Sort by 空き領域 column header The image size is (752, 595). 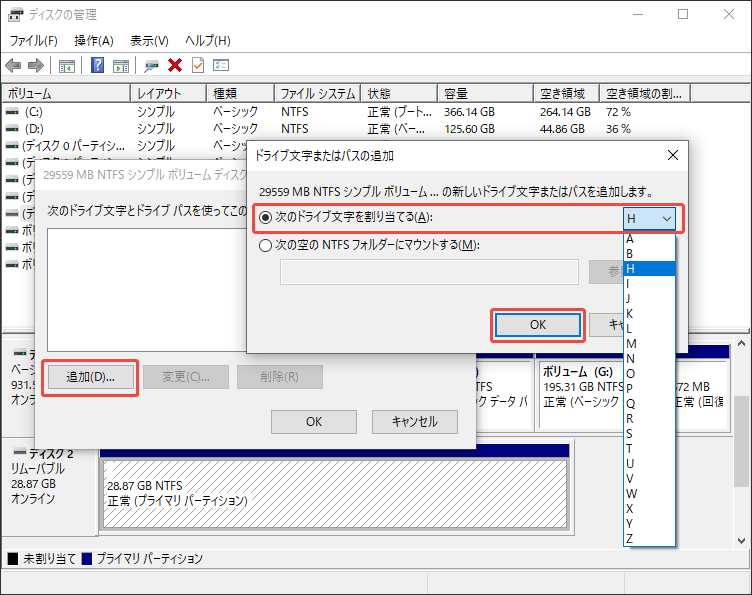566,93
